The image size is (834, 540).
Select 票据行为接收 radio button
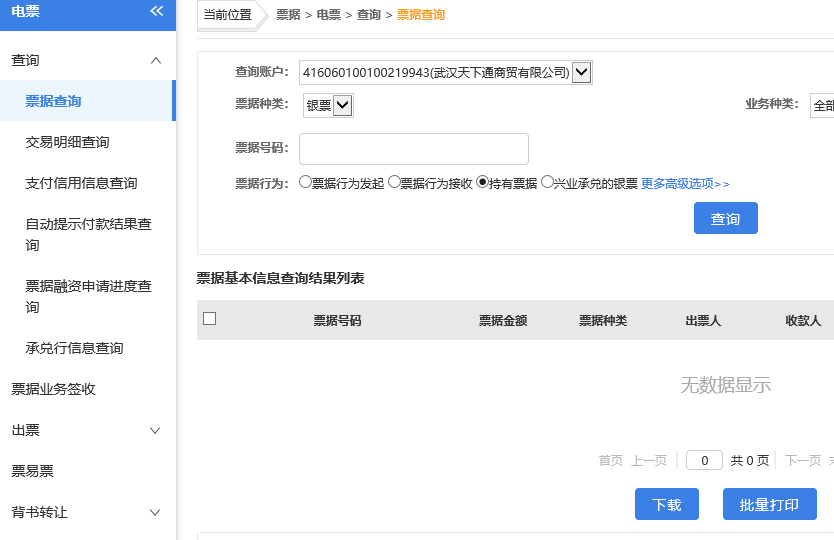(394, 182)
